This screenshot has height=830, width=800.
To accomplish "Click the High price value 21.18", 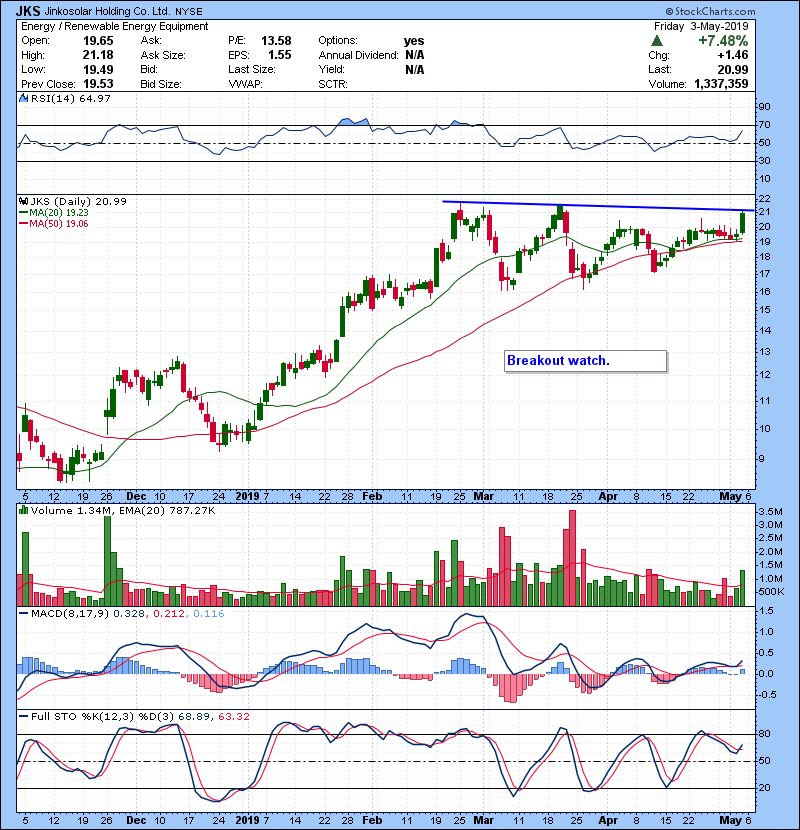I will [98, 55].
